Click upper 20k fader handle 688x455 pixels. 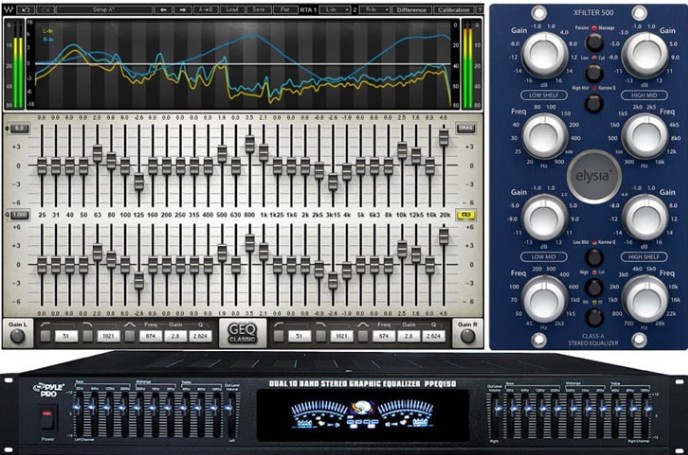tap(444, 137)
